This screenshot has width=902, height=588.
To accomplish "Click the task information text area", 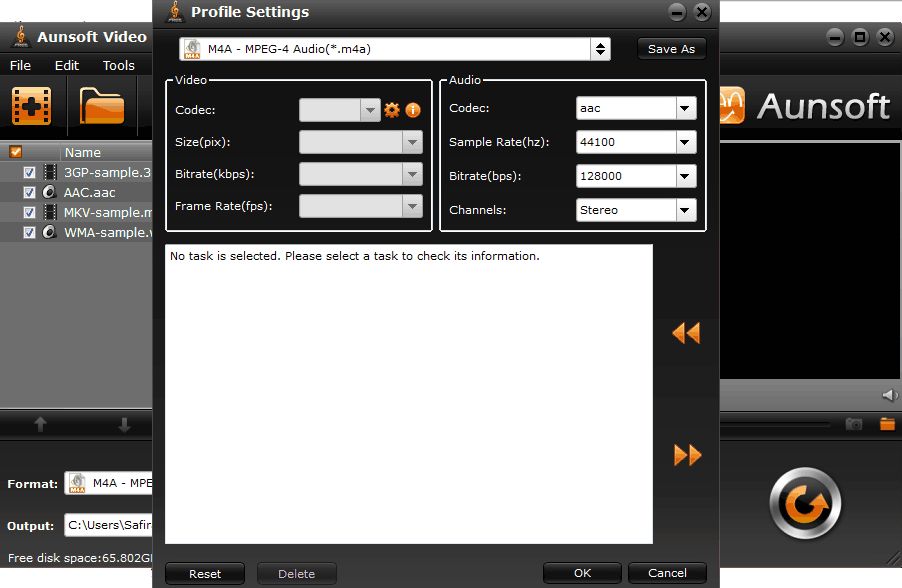I will [x=409, y=394].
